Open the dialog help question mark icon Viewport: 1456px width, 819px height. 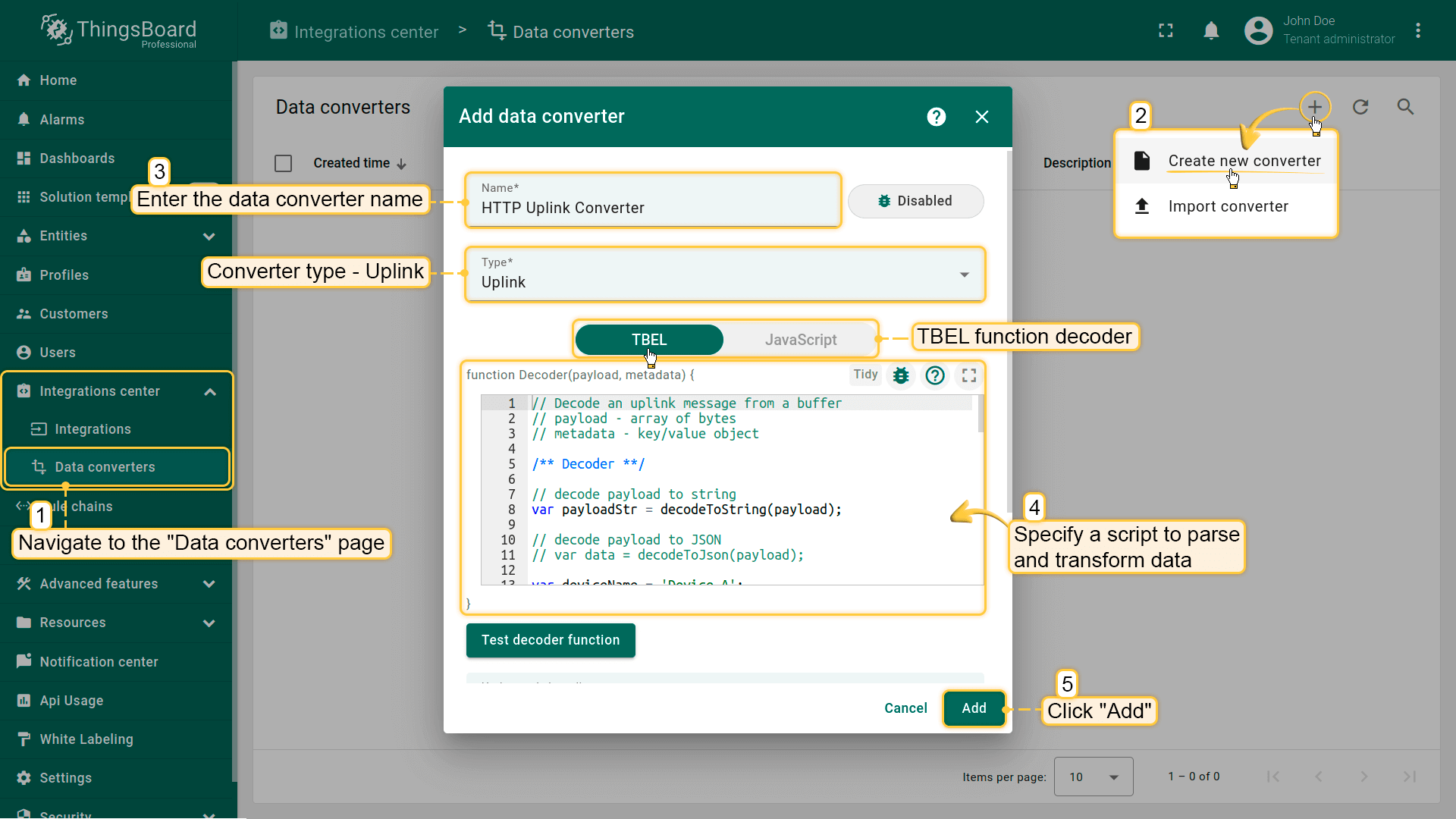point(937,117)
